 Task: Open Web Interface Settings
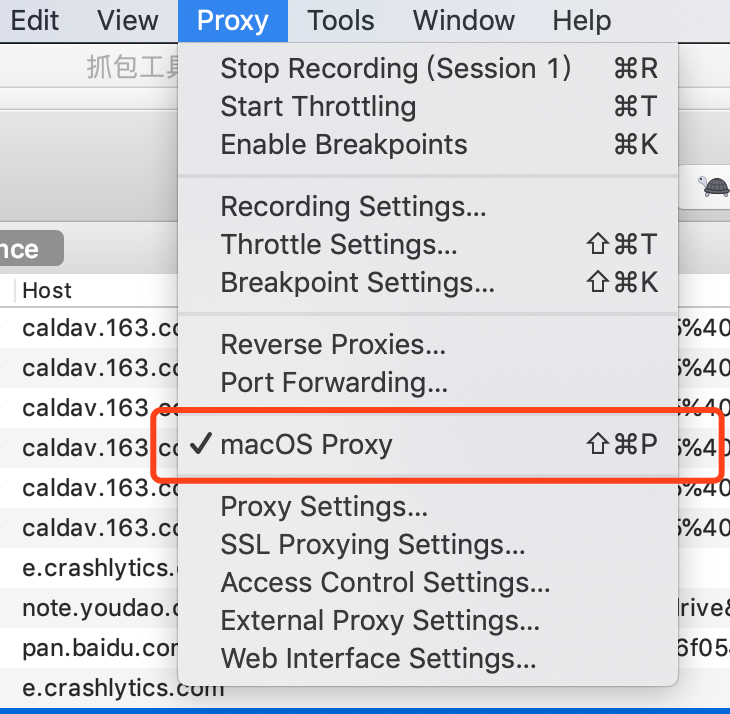click(x=428, y=658)
